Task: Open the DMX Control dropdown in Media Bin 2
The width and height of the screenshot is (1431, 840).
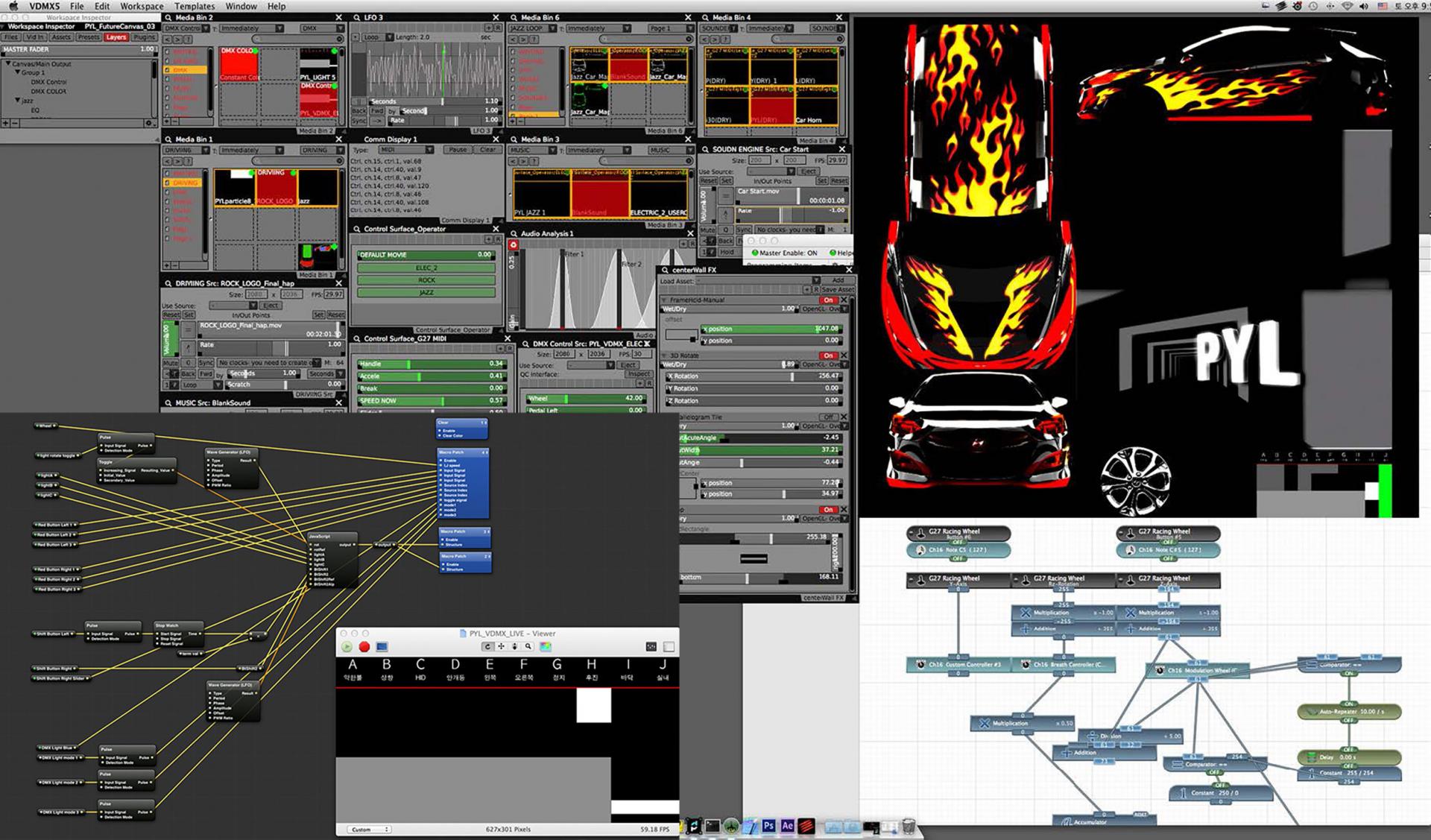Action: [186, 28]
